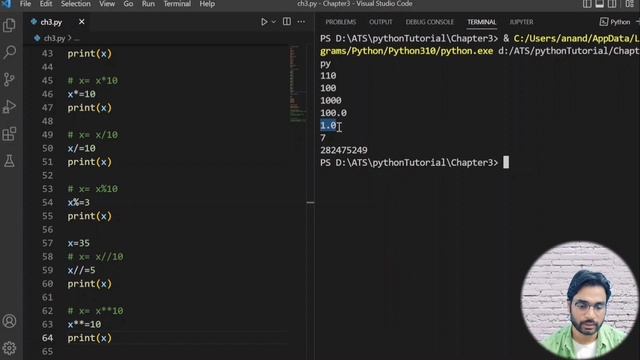640x360 pixels.
Task: Click the editor minimap preview
Action: (297, 84)
